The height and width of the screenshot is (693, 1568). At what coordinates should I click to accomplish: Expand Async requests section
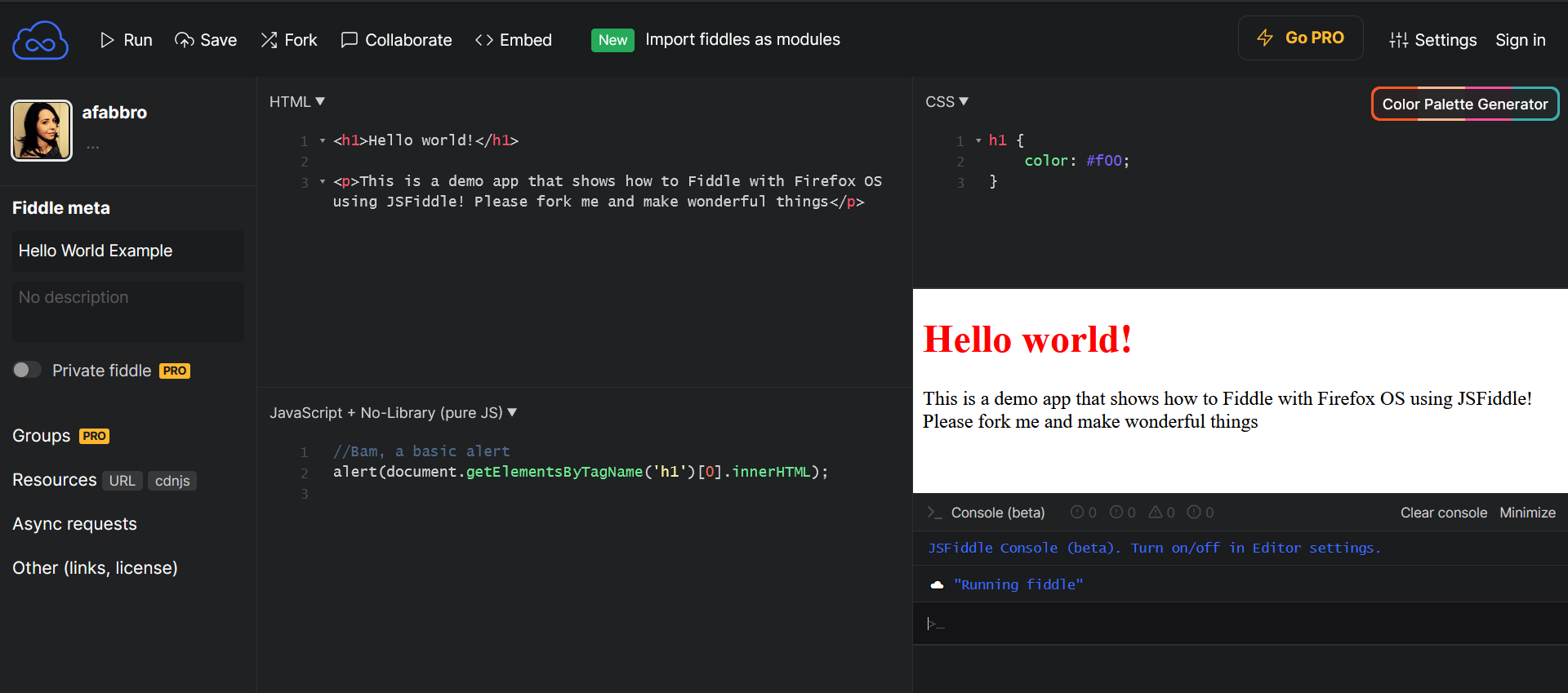pyautogui.click(x=74, y=524)
